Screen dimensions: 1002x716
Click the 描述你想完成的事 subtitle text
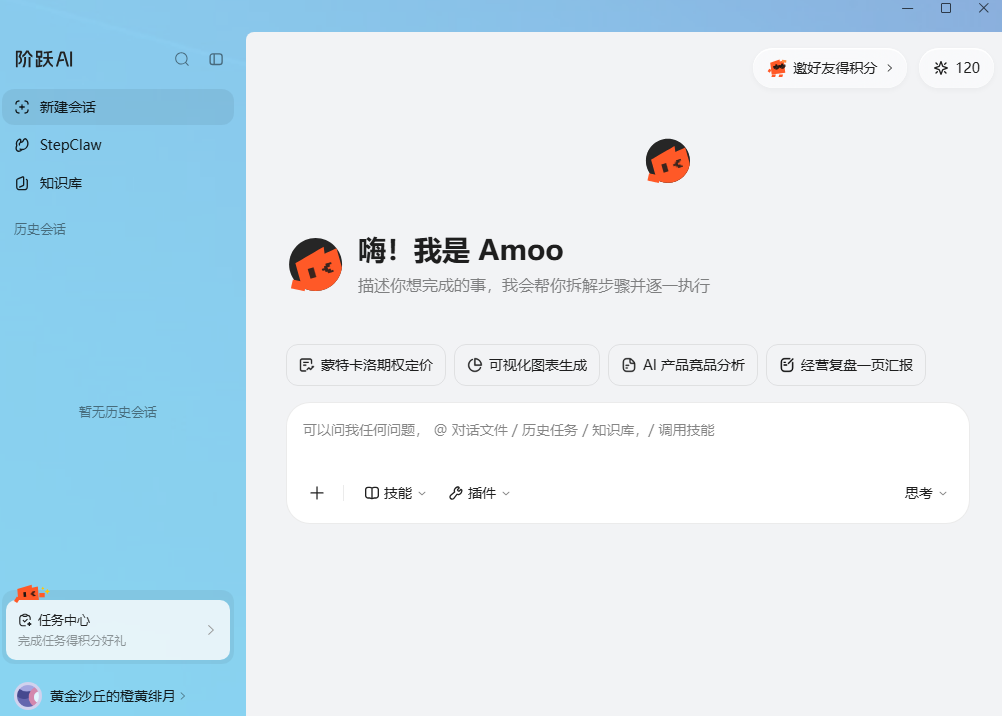(534, 286)
